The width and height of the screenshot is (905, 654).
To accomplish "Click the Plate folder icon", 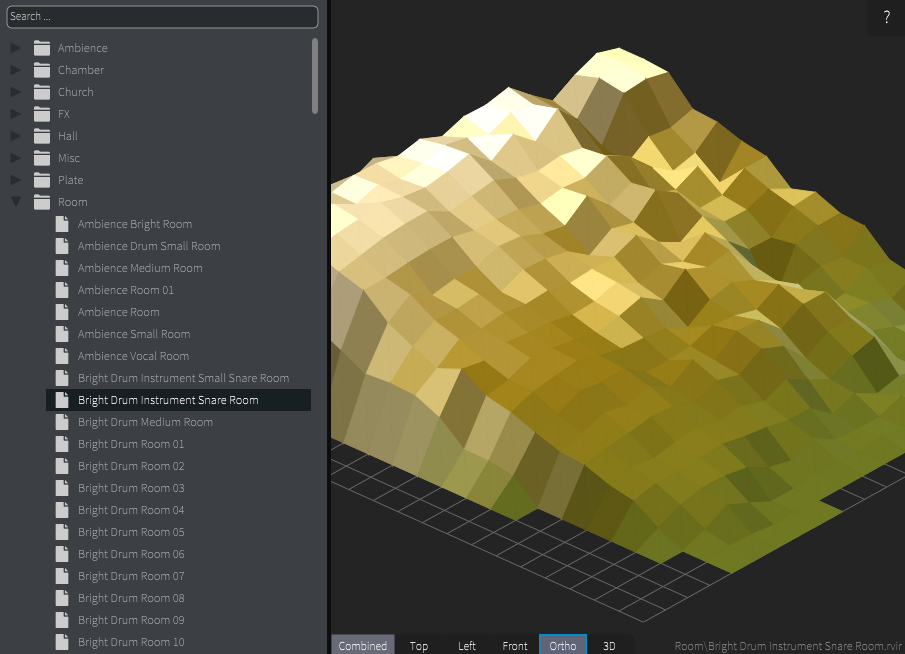I will coord(41,180).
